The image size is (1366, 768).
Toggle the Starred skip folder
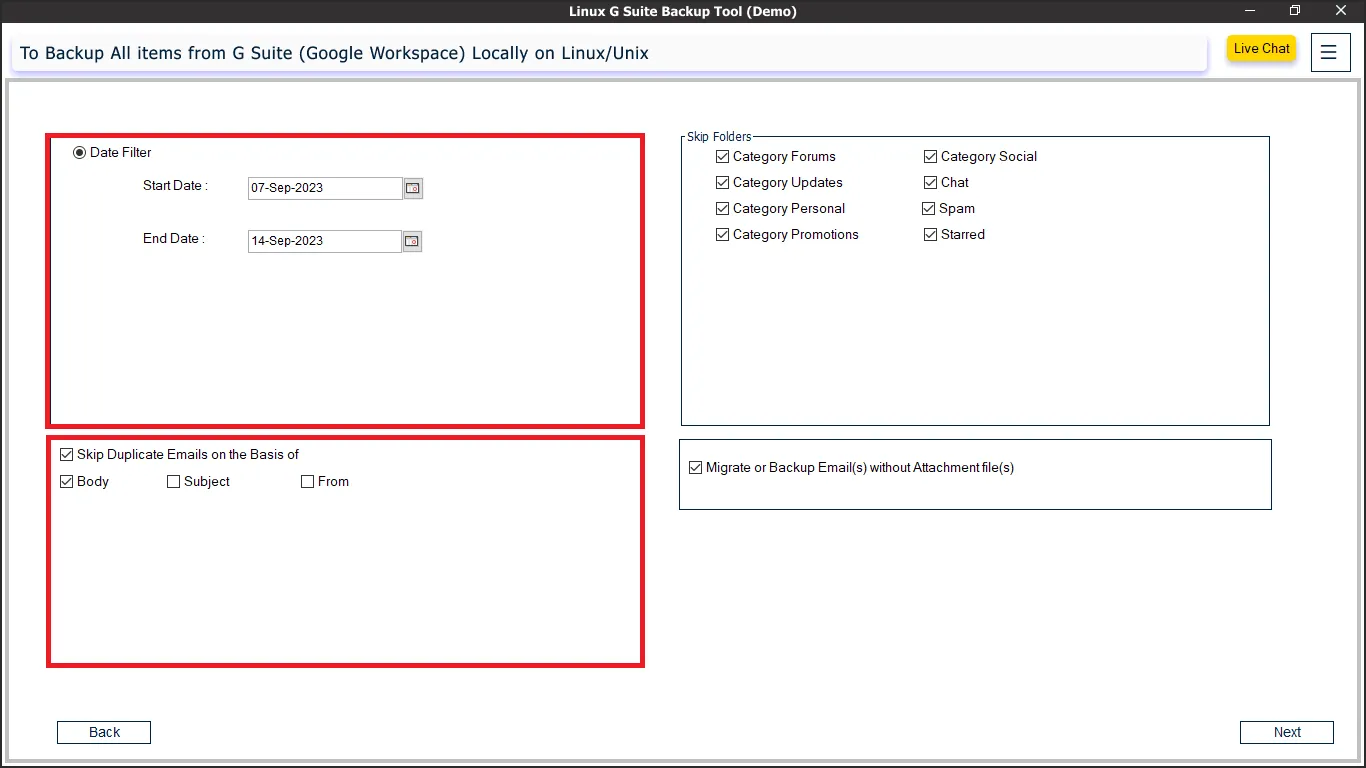coord(931,235)
